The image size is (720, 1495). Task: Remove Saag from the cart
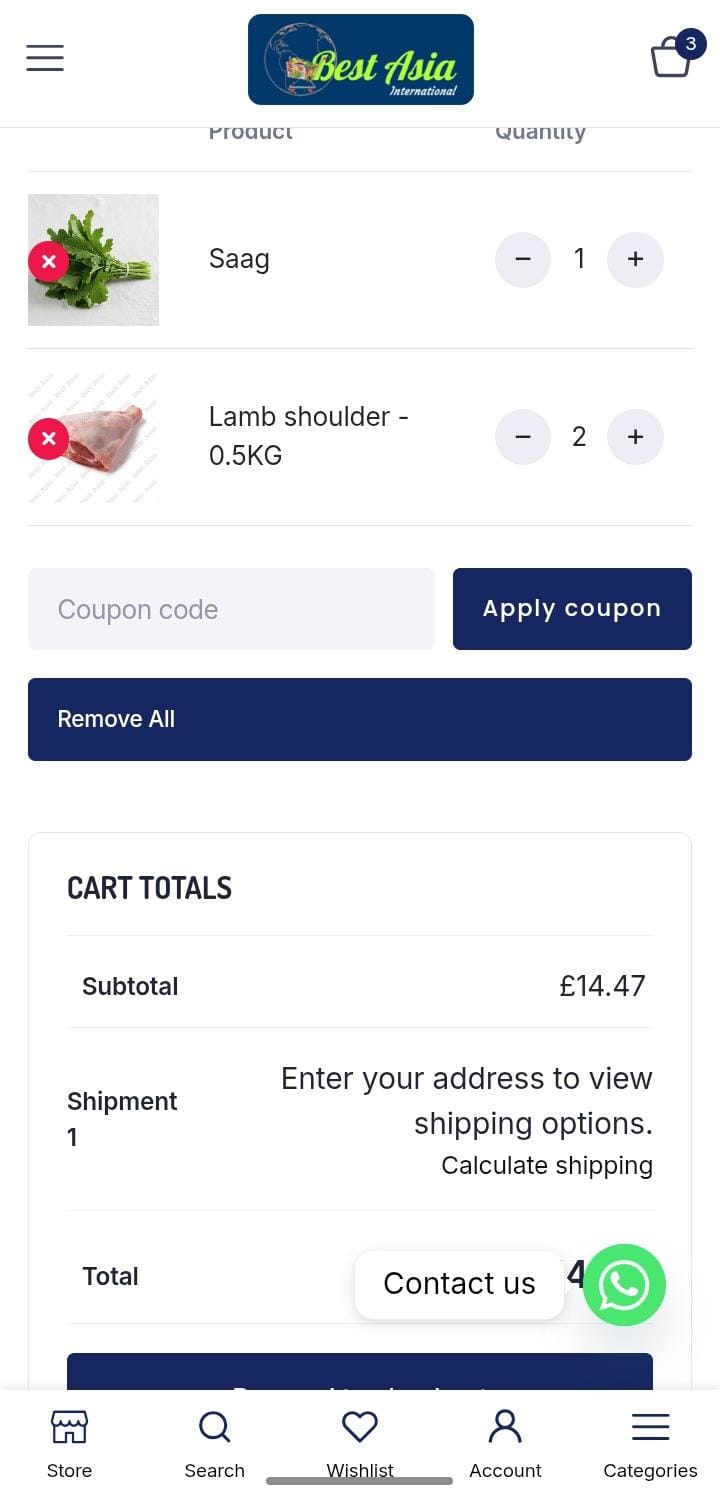[48, 261]
